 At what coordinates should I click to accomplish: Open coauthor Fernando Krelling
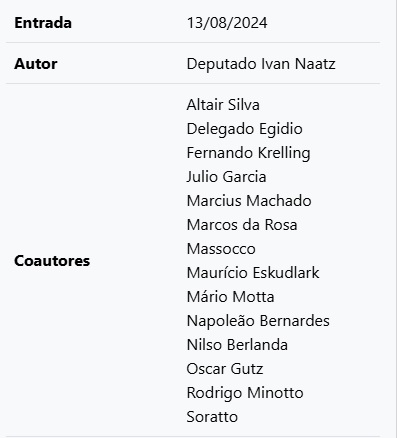point(249,153)
